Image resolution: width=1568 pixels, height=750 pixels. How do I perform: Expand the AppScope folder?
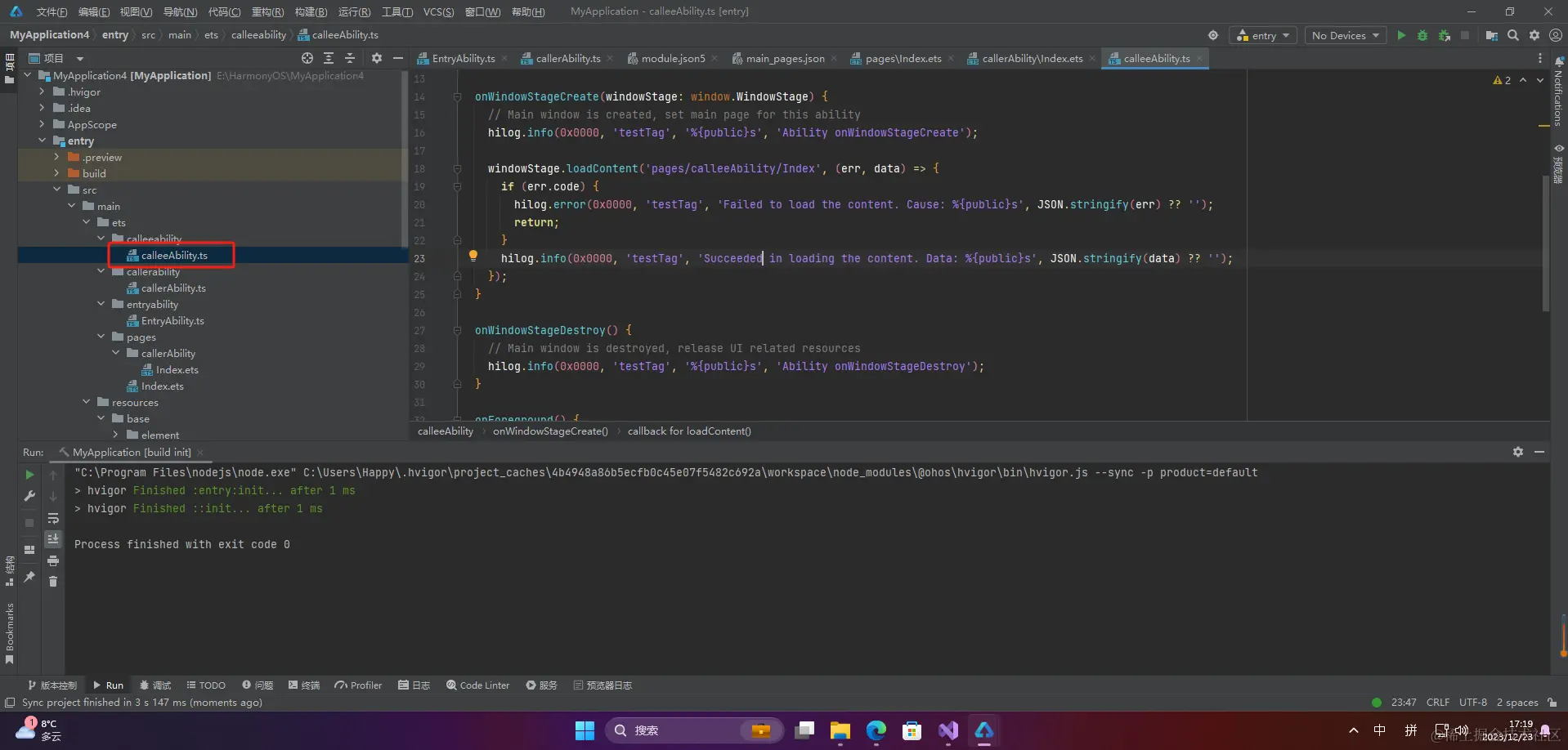pos(43,124)
